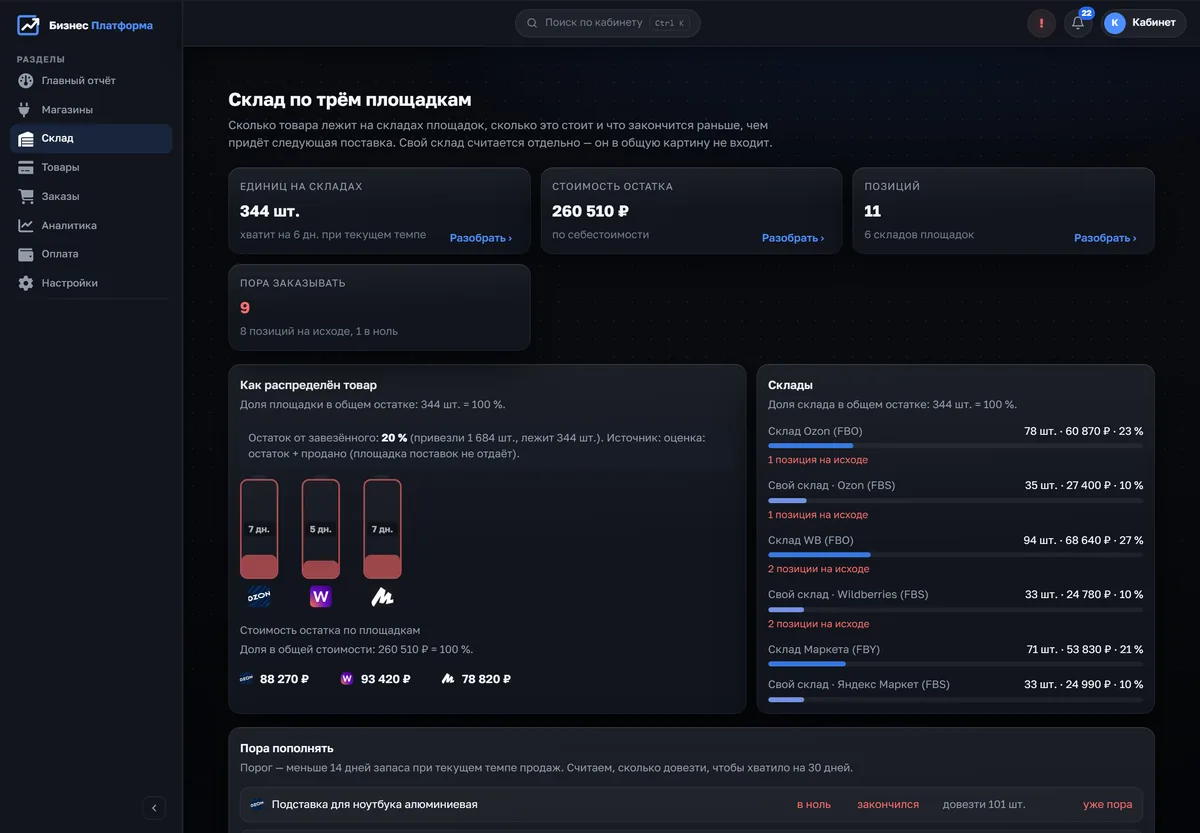Screen dimensions: 1200x833
Task: Open the Кабинет account menu
Action: (1144, 23)
